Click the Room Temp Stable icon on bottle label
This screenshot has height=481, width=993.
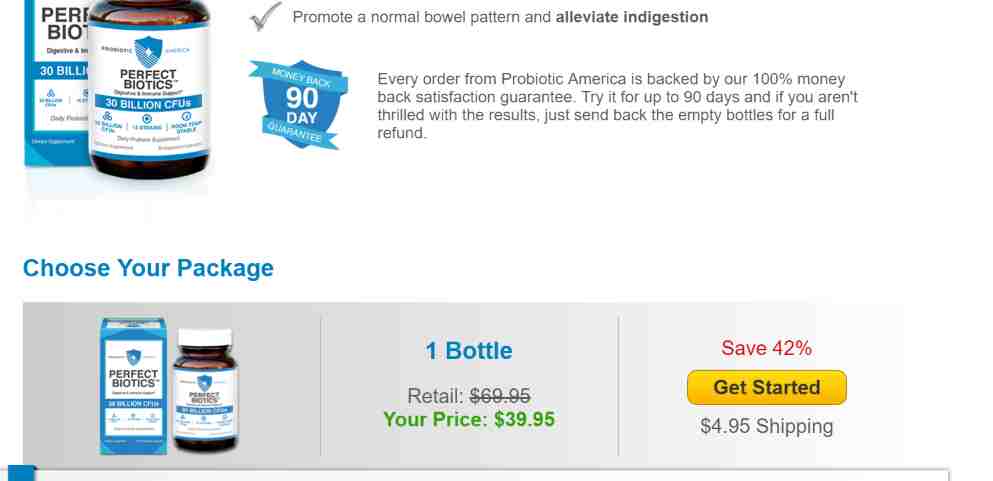coord(186,122)
